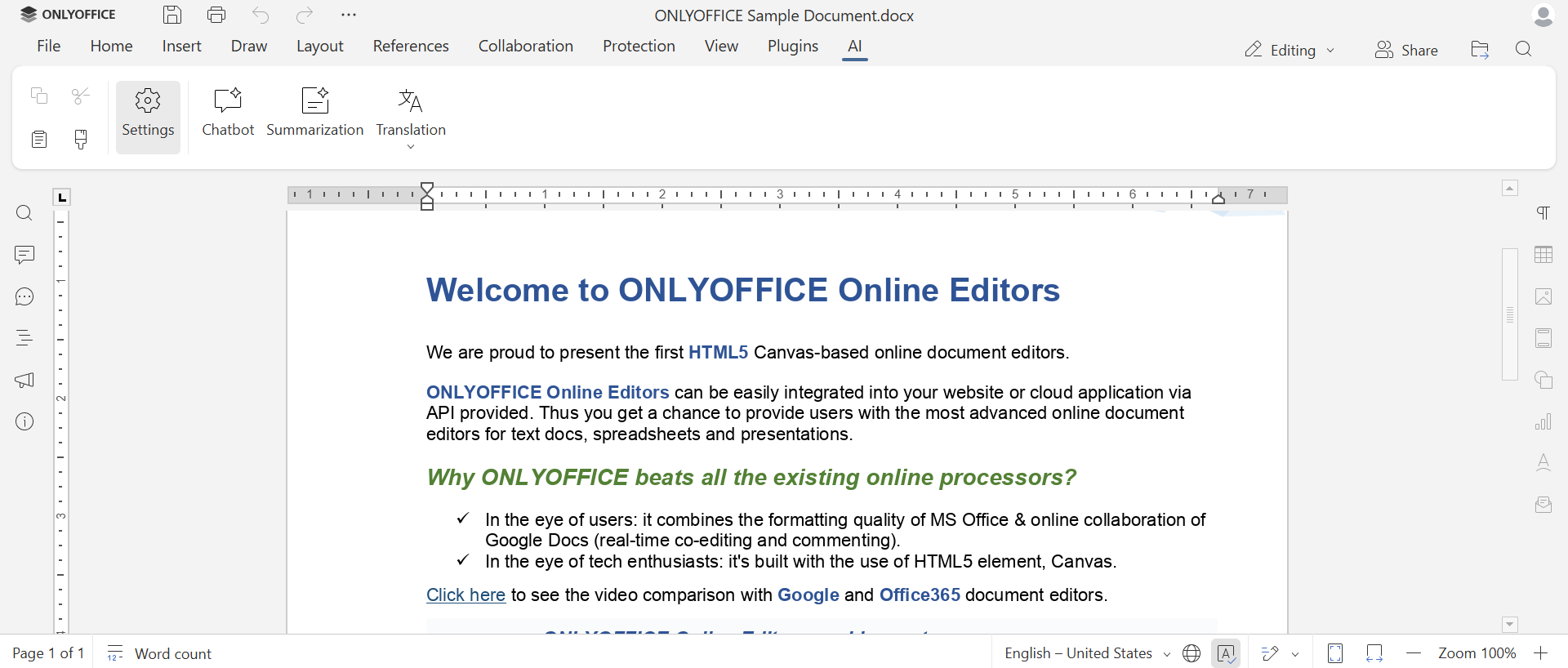Click the Fit to width icon
This screenshot has height=668, width=1568.
pyautogui.click(x=1374, y=653)
